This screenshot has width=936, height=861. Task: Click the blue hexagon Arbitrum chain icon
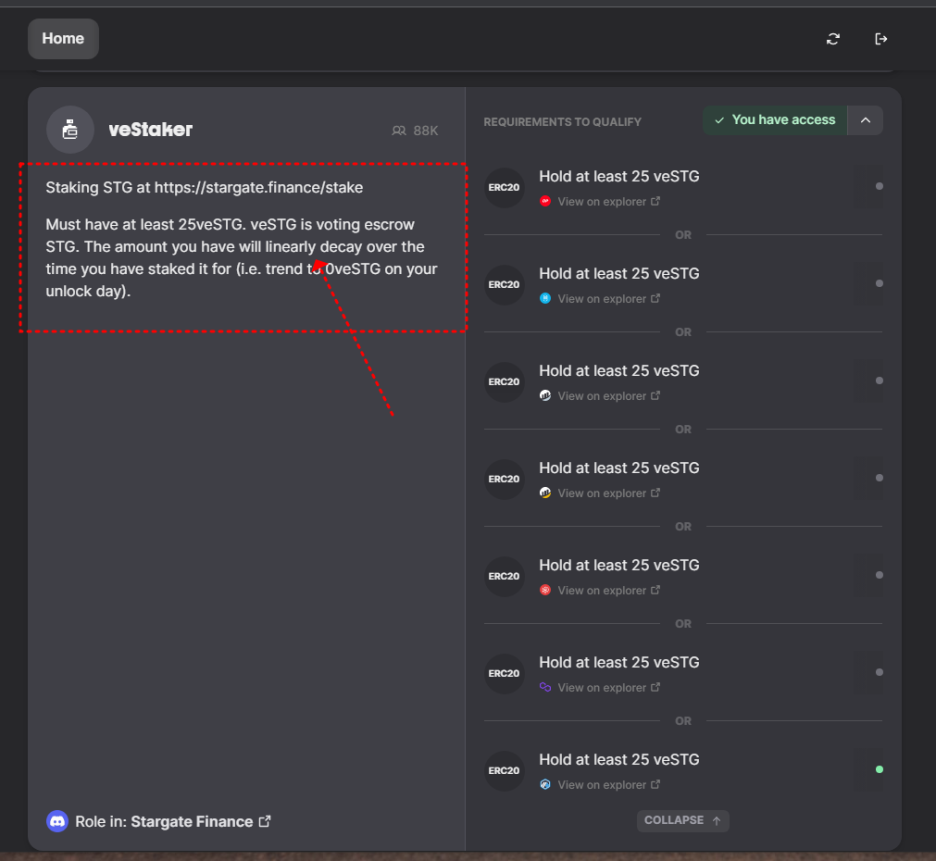[x=545, y=785]
